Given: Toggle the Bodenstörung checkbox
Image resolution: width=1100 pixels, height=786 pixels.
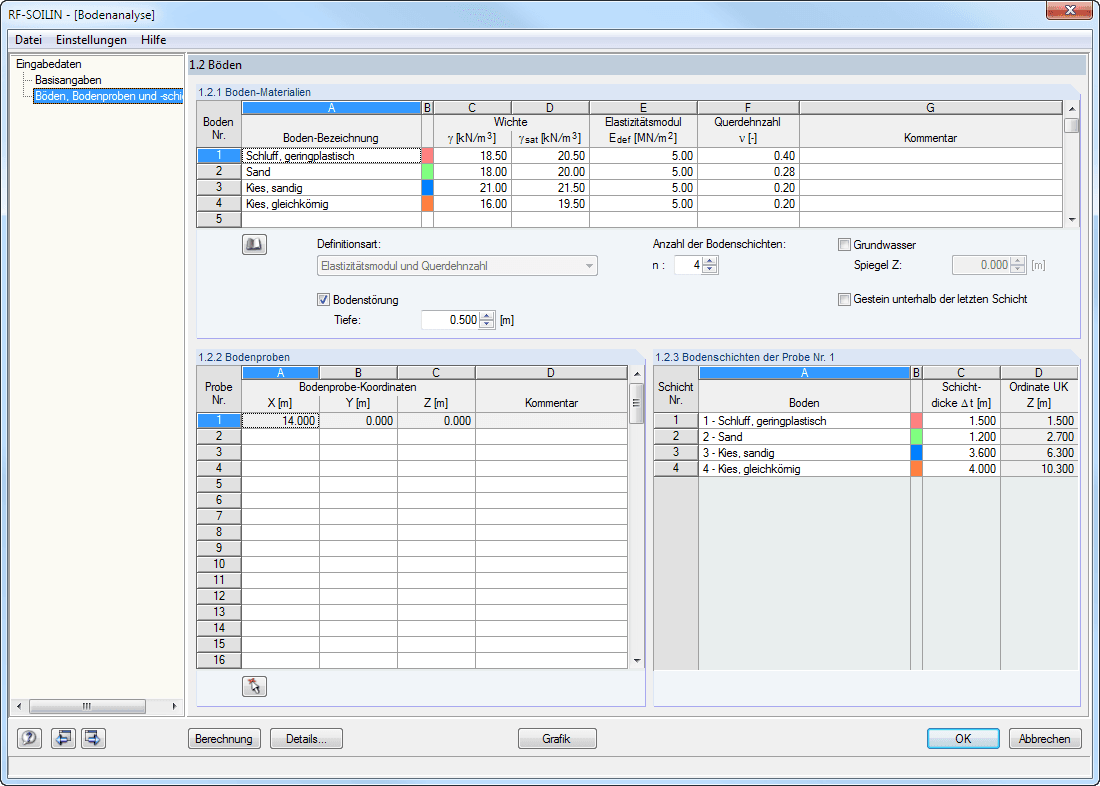Looking at the screenshot, I should point(323,300).
